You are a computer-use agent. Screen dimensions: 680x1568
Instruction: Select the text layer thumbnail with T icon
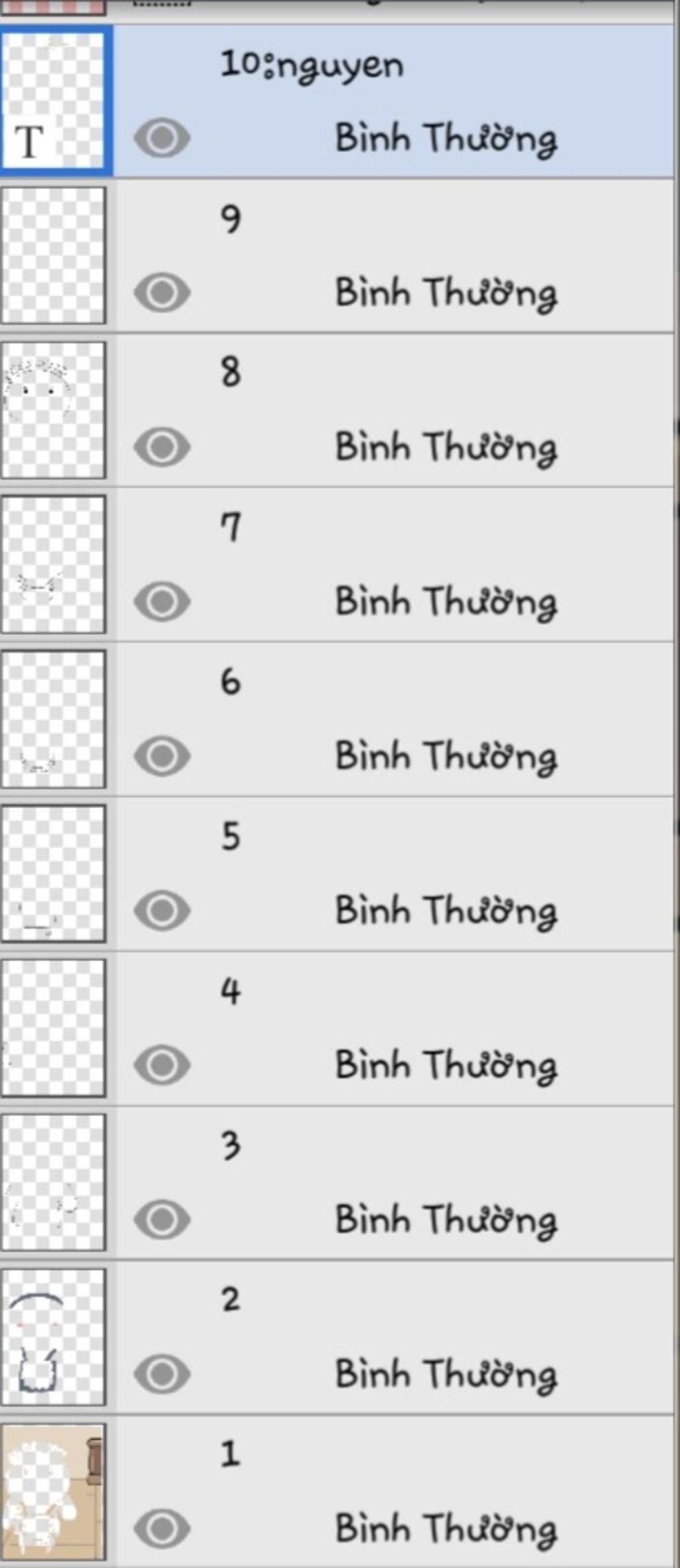coord(53,100)
